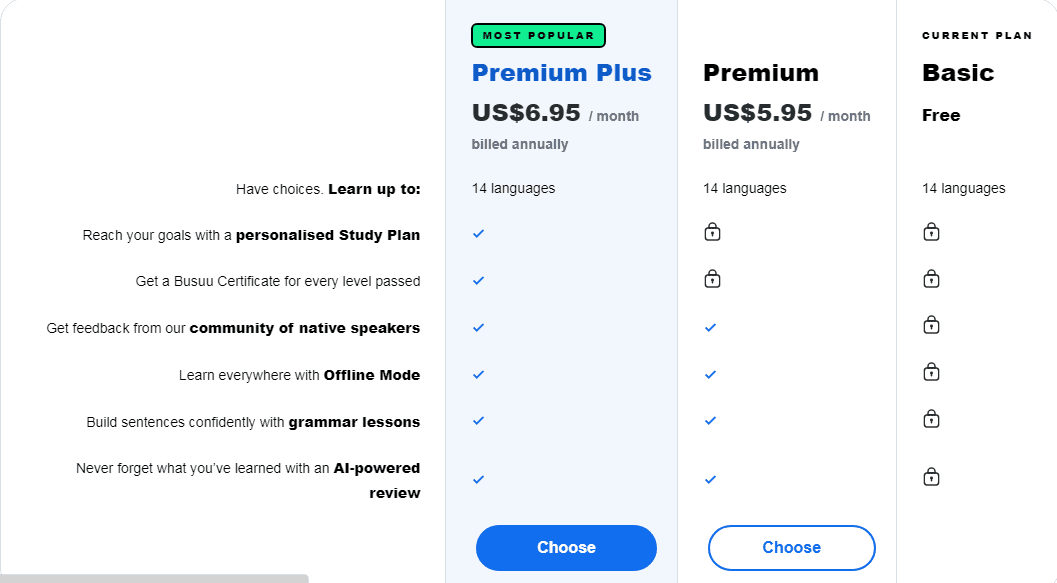The width and height of the screenshot is (1057, 583).
Task: Click the Basic plan heading
Action: click(x=957, y=73)
